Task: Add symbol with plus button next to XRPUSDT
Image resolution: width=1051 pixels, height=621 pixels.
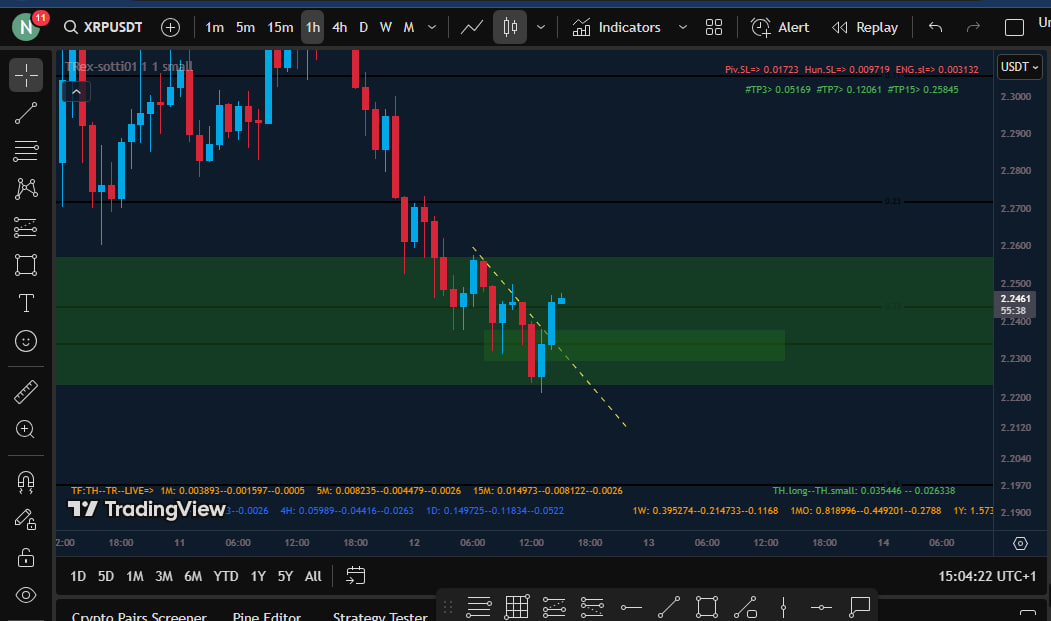Action: click(x=171, y=27)
